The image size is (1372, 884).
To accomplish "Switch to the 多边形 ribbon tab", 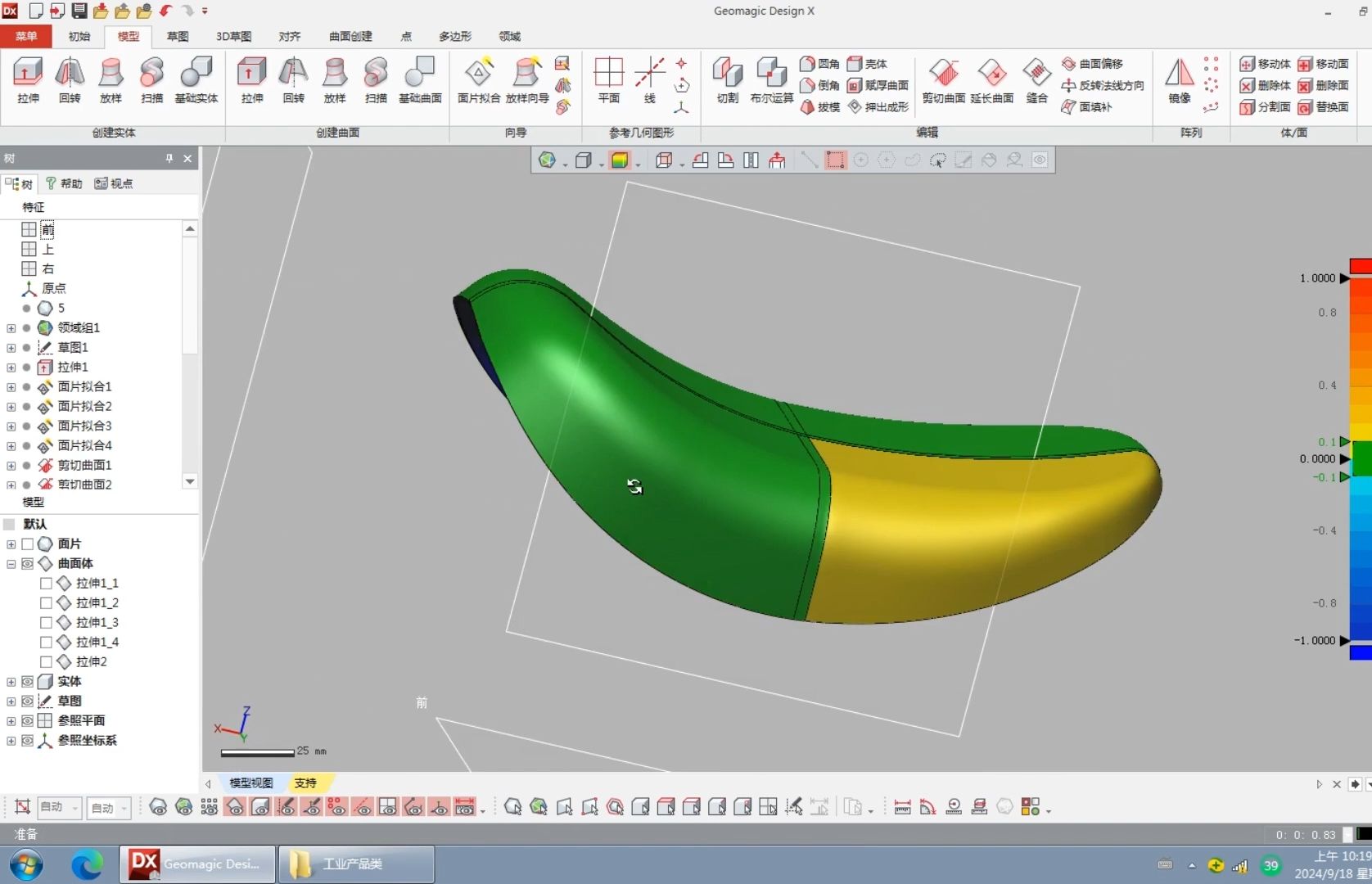I will (455, 36).
